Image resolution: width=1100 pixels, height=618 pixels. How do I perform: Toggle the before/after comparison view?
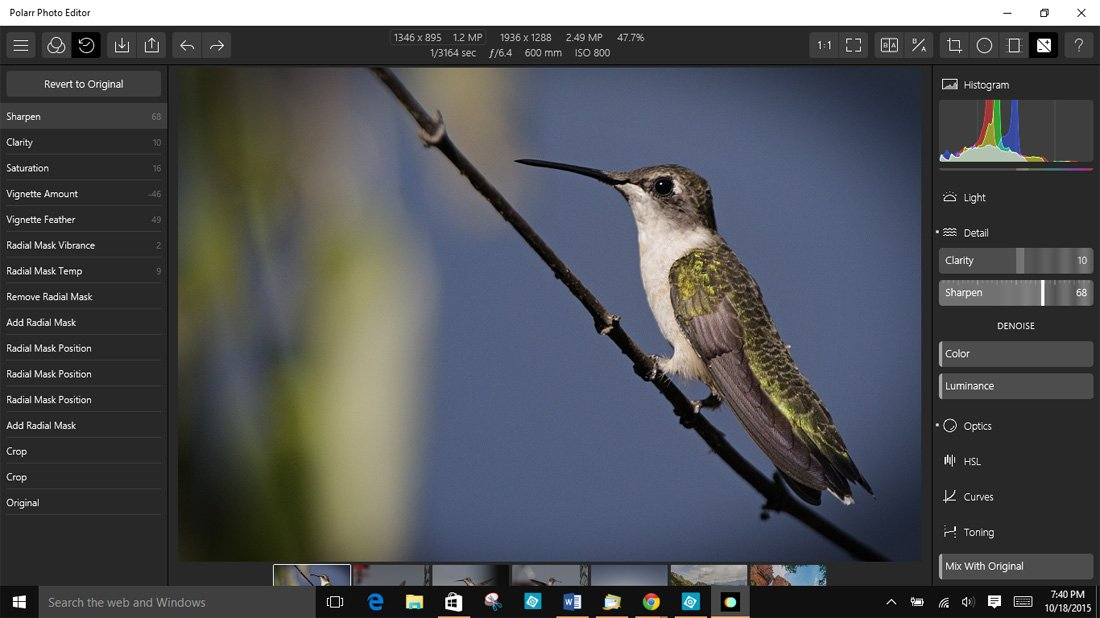tap(888, 45)
